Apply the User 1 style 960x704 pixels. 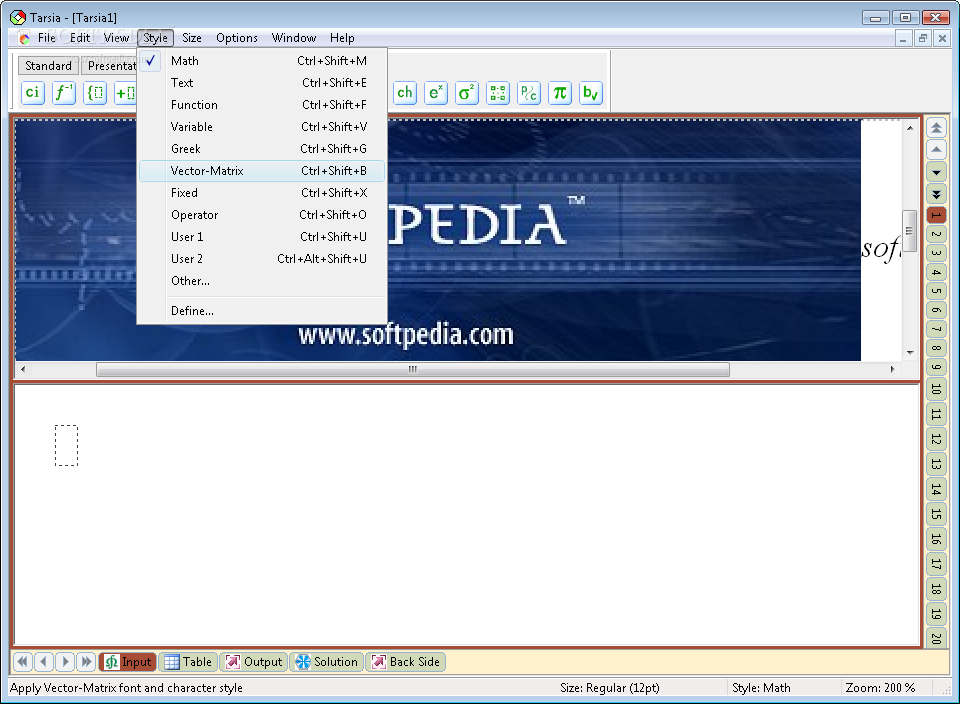(262, 237)
